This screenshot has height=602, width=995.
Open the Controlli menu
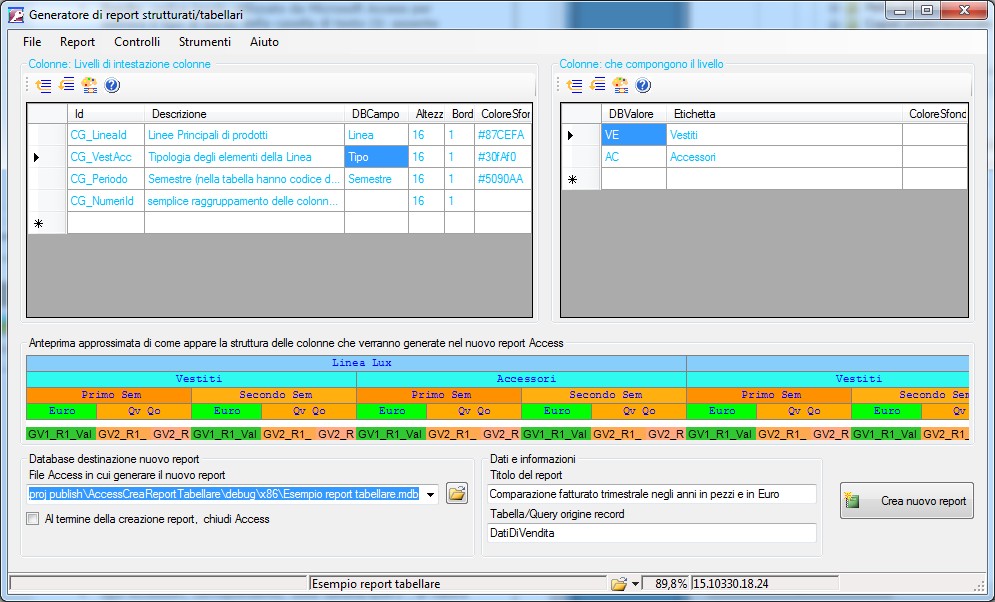(x=137, y=42)
